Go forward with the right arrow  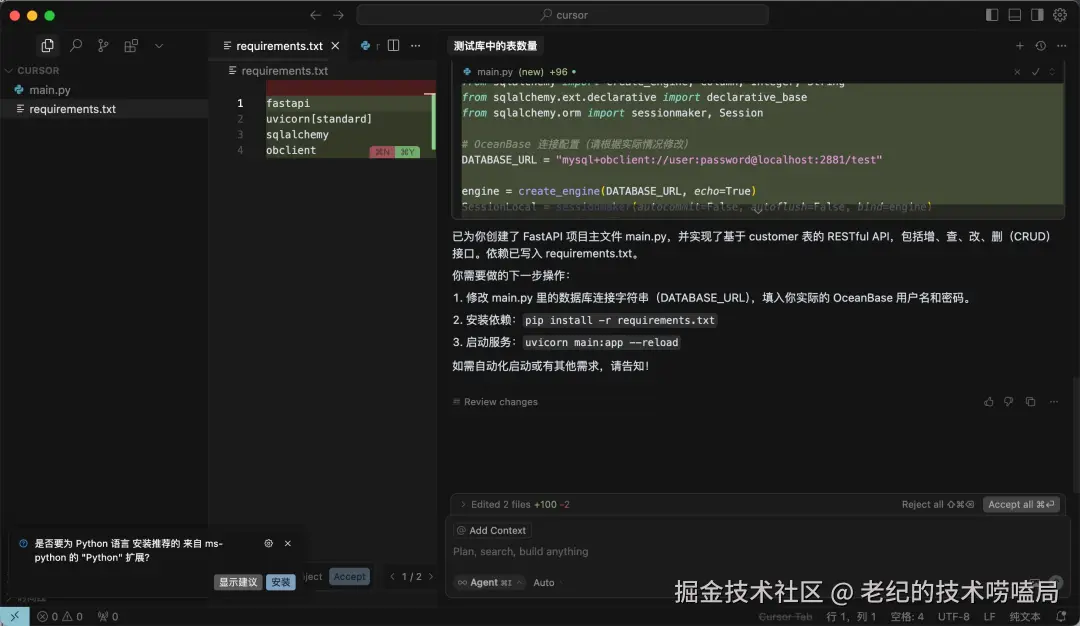[338, 15]
